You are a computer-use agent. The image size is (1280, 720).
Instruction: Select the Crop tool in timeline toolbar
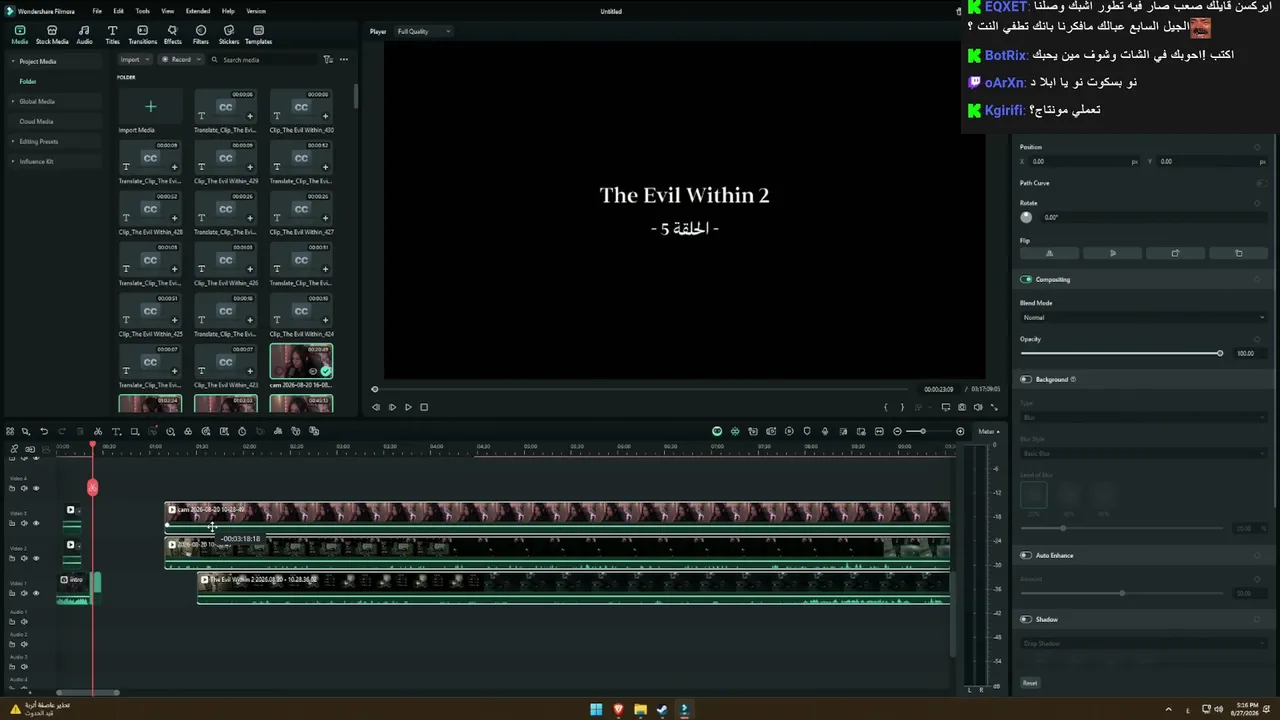pos(134,431)
